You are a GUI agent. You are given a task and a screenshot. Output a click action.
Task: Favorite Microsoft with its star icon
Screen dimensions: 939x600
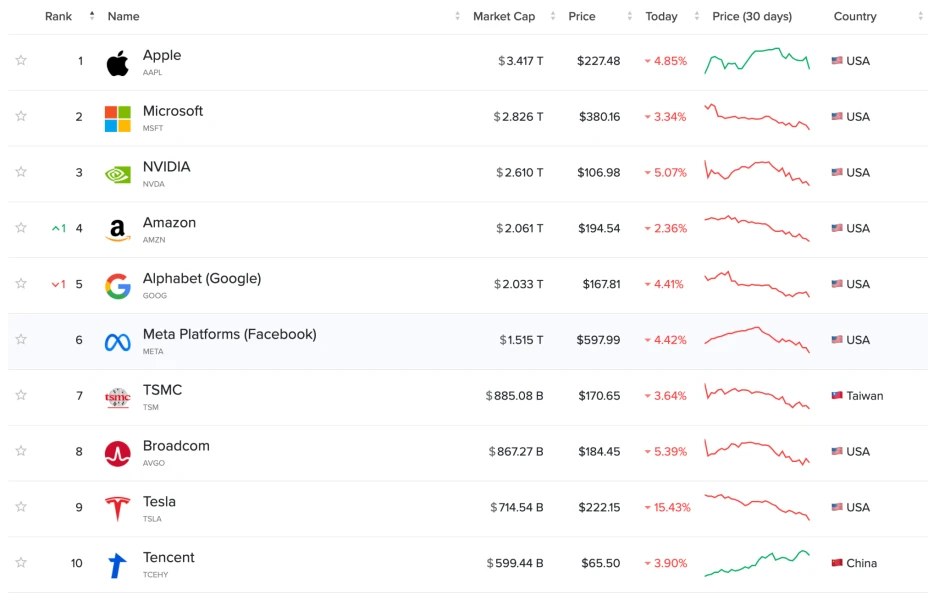(x=21, y=116)
